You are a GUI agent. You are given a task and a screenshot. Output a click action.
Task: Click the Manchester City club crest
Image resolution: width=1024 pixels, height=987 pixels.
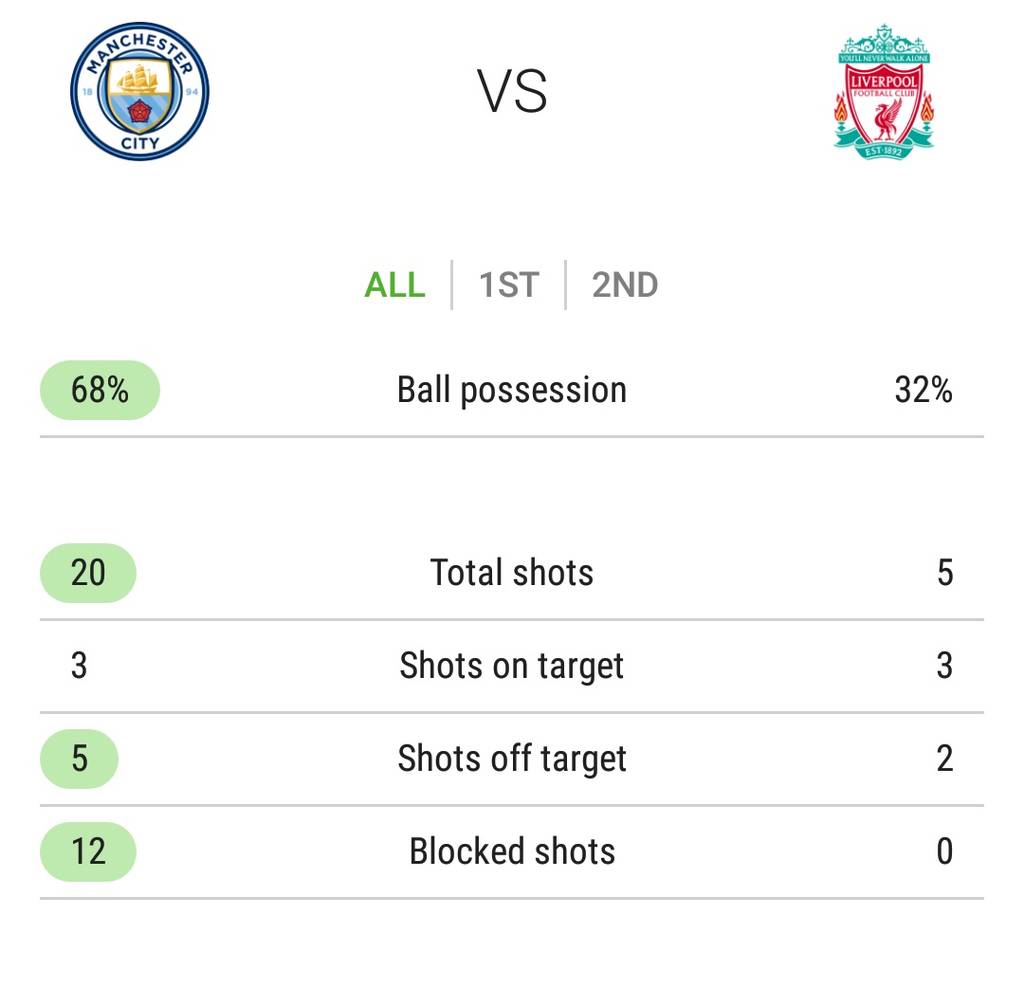[x=140, y=92]
